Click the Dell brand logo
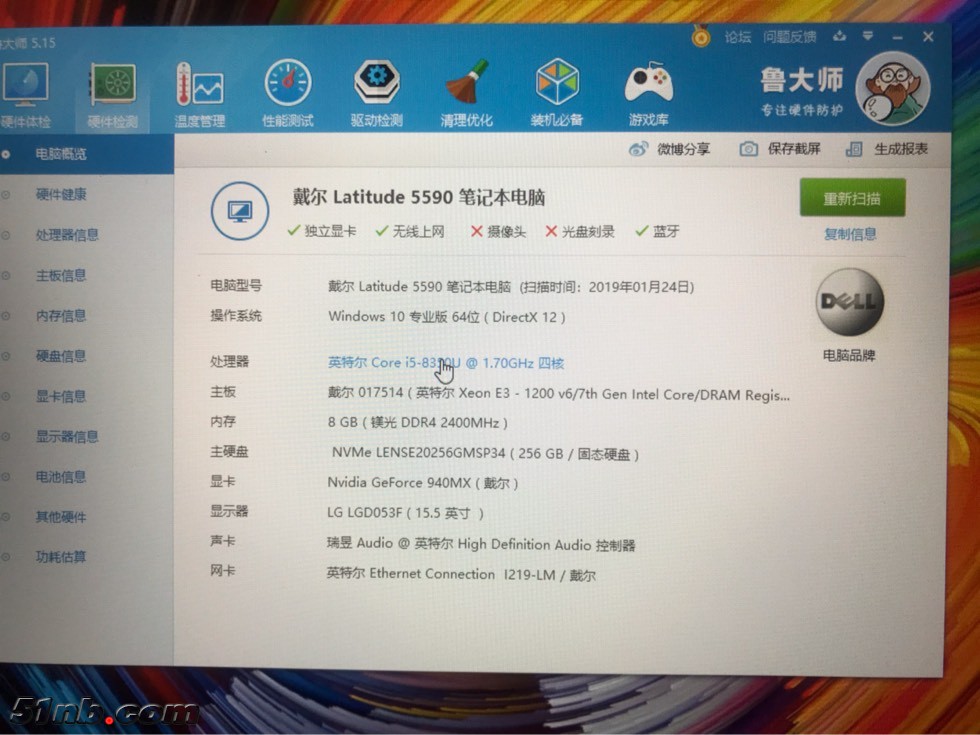 [849, 302]
